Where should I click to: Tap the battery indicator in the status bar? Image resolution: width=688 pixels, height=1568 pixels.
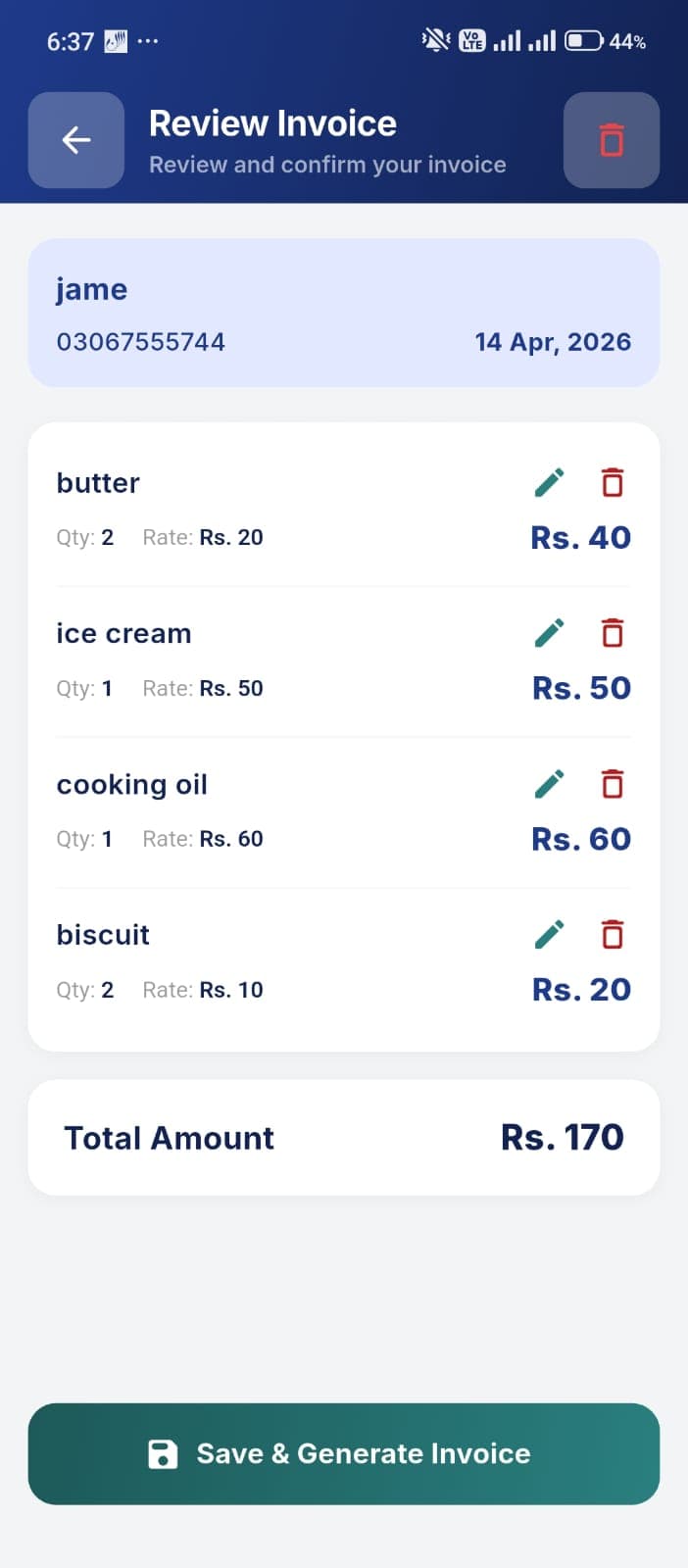585,40
